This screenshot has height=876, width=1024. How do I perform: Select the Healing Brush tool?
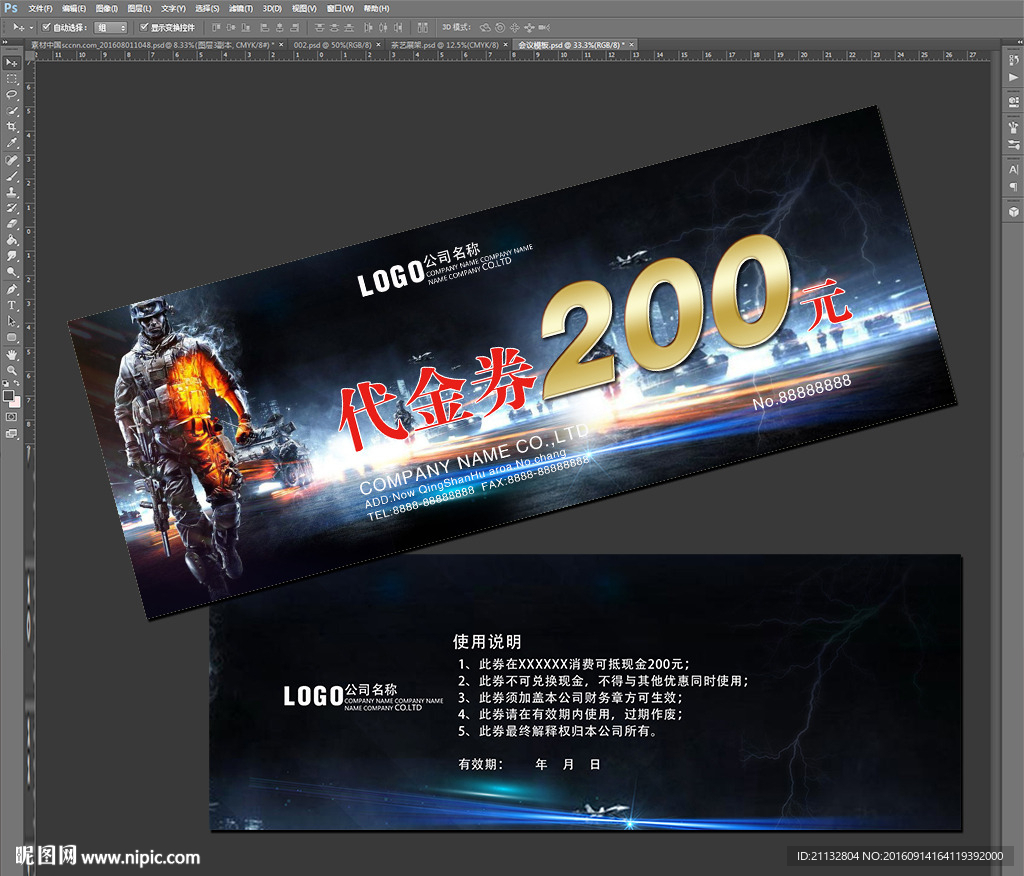tap(12, 160)
